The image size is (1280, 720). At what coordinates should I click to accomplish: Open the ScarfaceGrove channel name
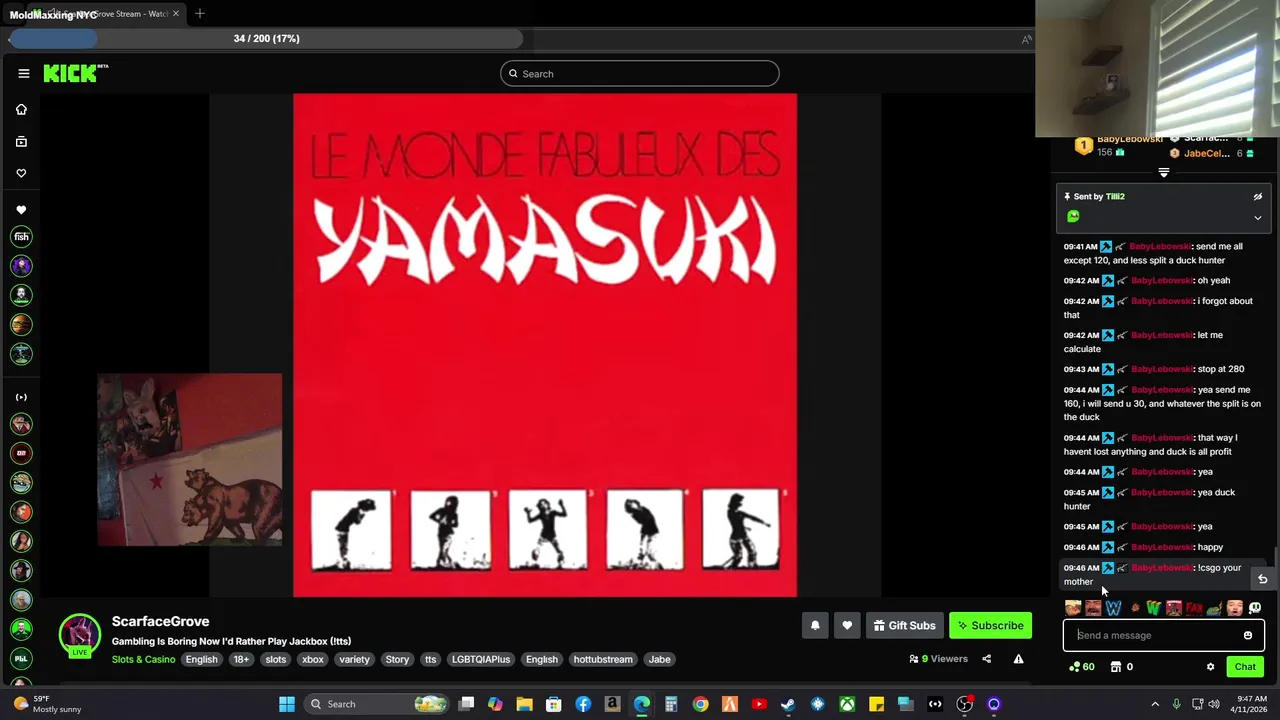click(160, 621)
